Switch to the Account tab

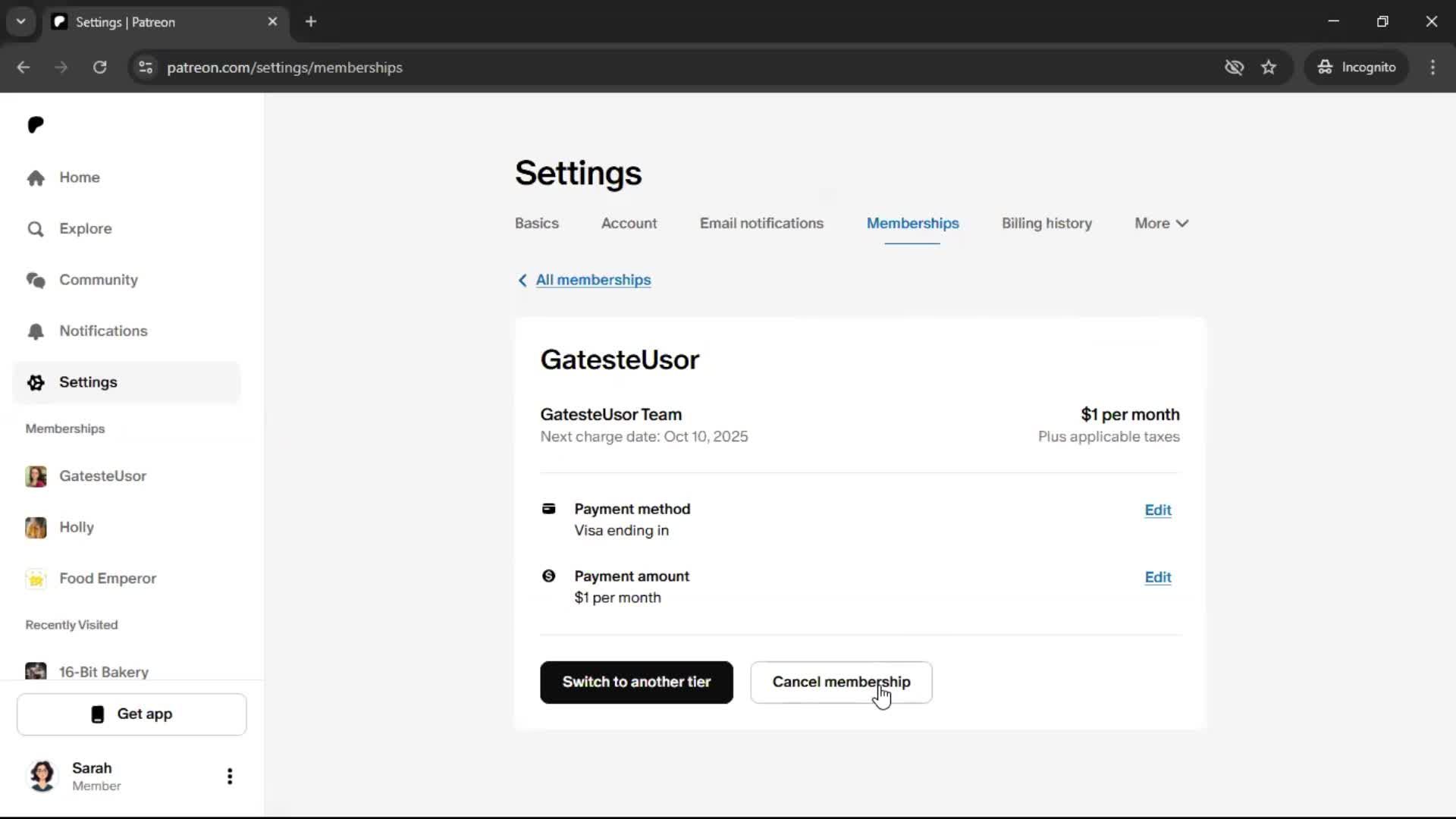pyautogui.click(x=629, y=224)
